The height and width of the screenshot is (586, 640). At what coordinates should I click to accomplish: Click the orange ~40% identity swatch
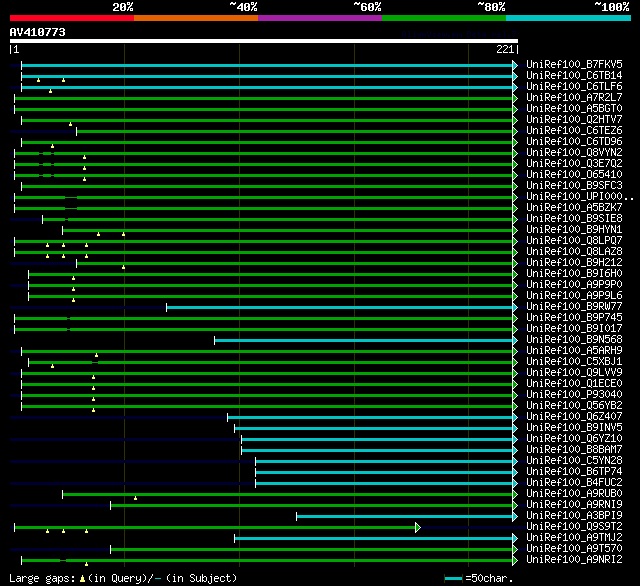196,18
